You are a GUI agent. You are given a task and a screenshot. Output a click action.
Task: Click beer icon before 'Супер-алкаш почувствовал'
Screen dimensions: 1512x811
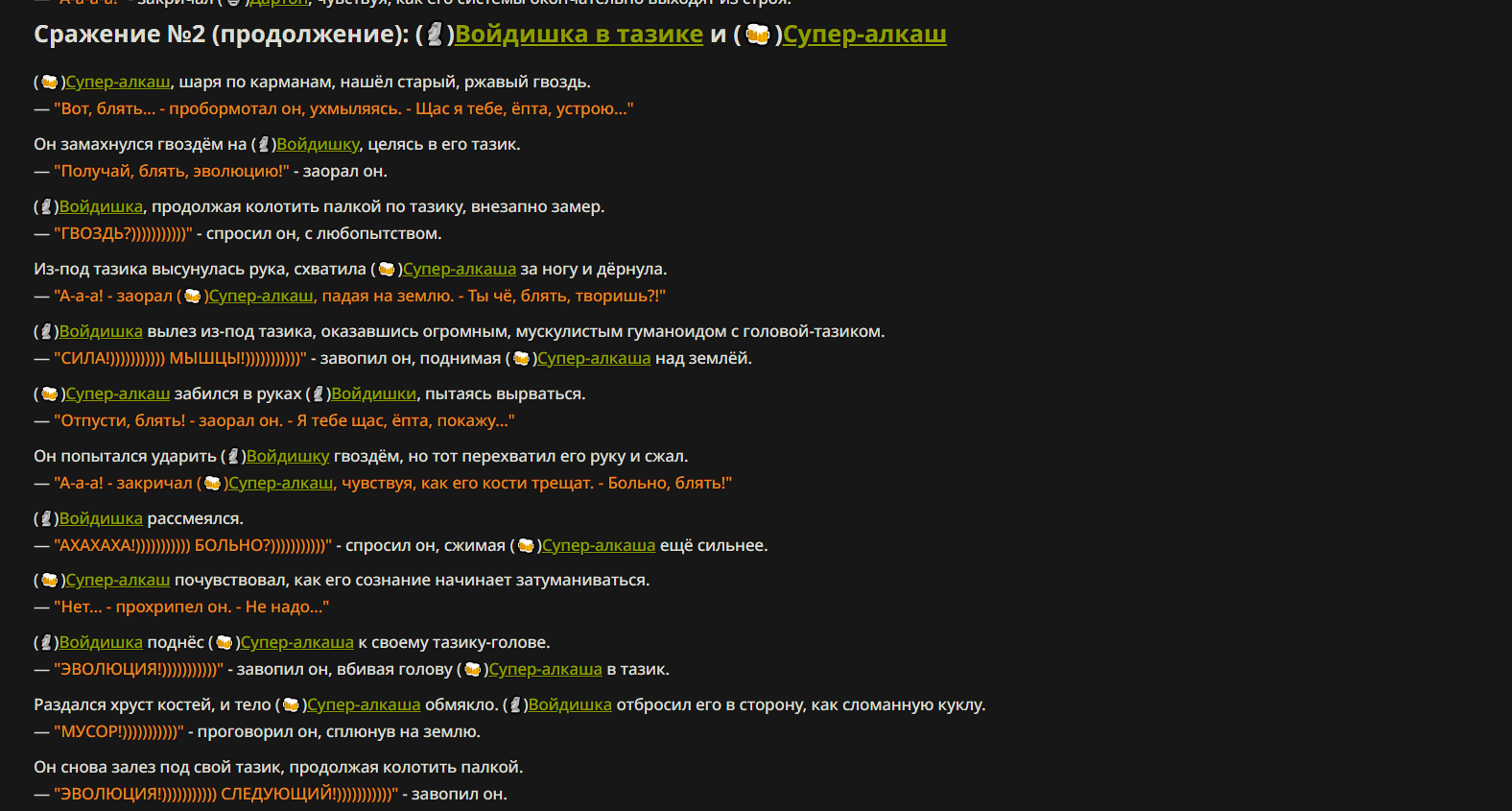[50, 581]
